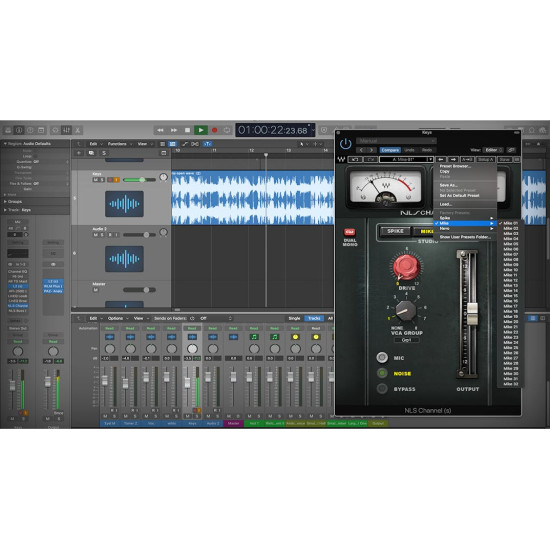Toggle the MIC button in the NLS plugin
550x550 pixels.
[382, 357]
